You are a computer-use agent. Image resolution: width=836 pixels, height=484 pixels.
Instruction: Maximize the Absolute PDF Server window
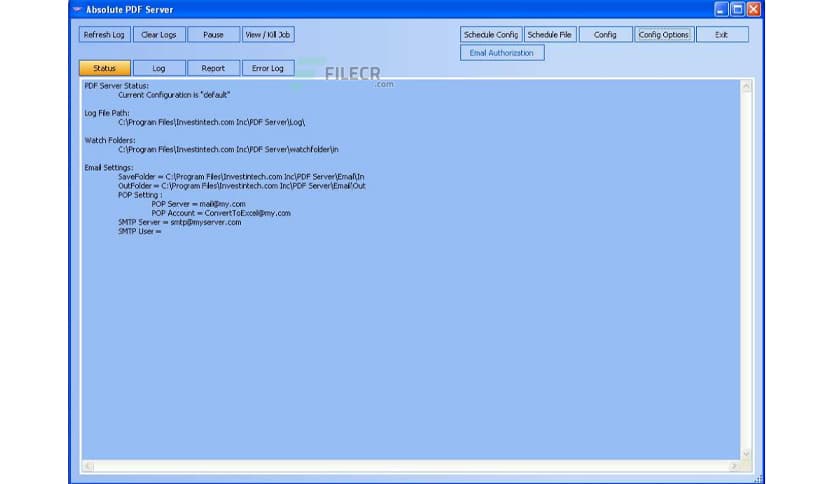[737, 10]
